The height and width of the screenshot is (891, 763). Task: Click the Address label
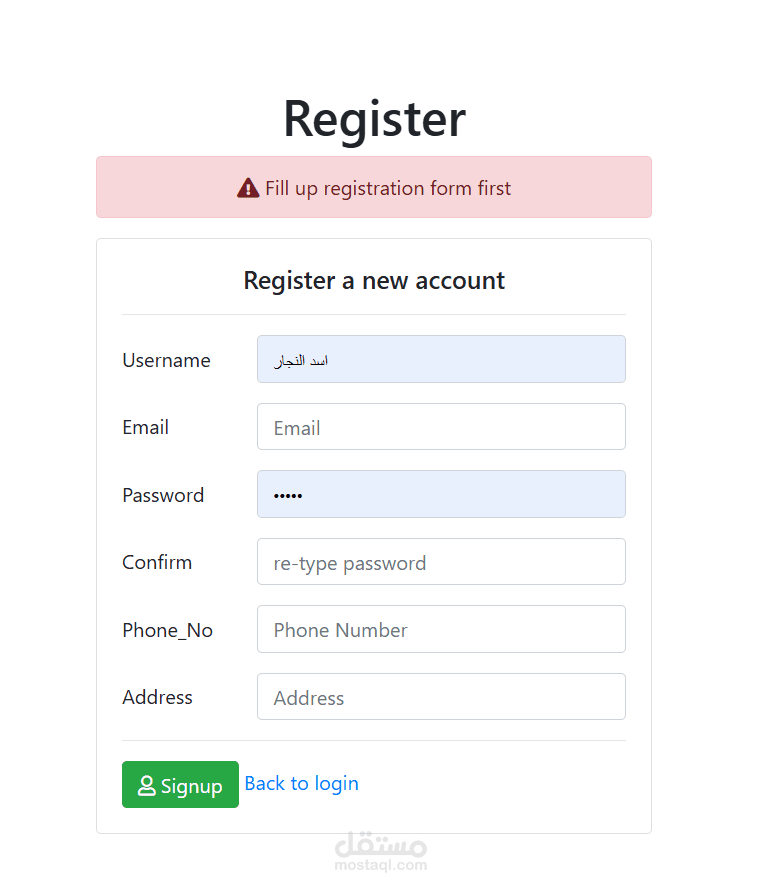(x=157, y=697)
